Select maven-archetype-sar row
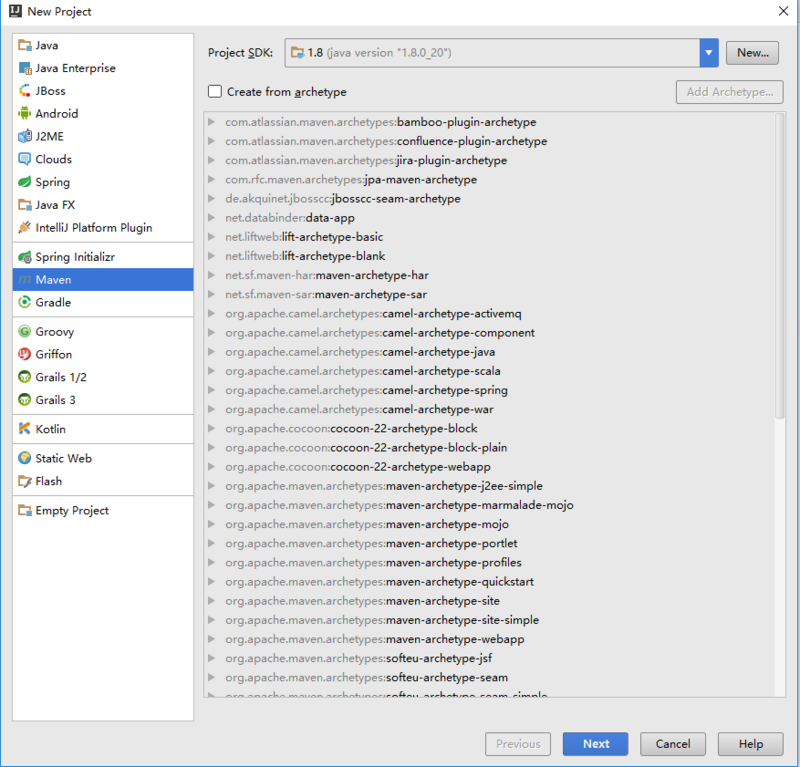800x767 pixels. point(489,294)
